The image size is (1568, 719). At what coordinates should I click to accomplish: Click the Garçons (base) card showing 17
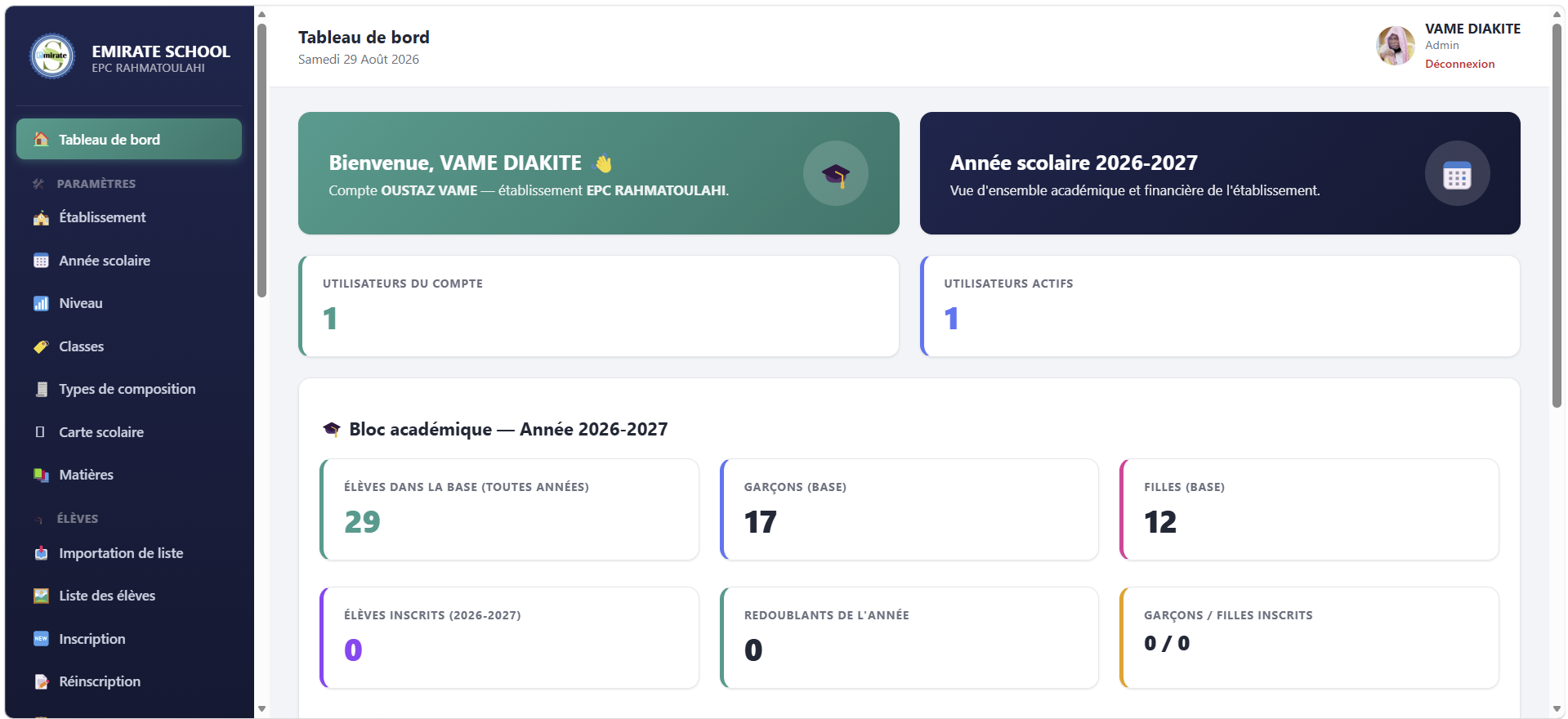pos(909,510)
